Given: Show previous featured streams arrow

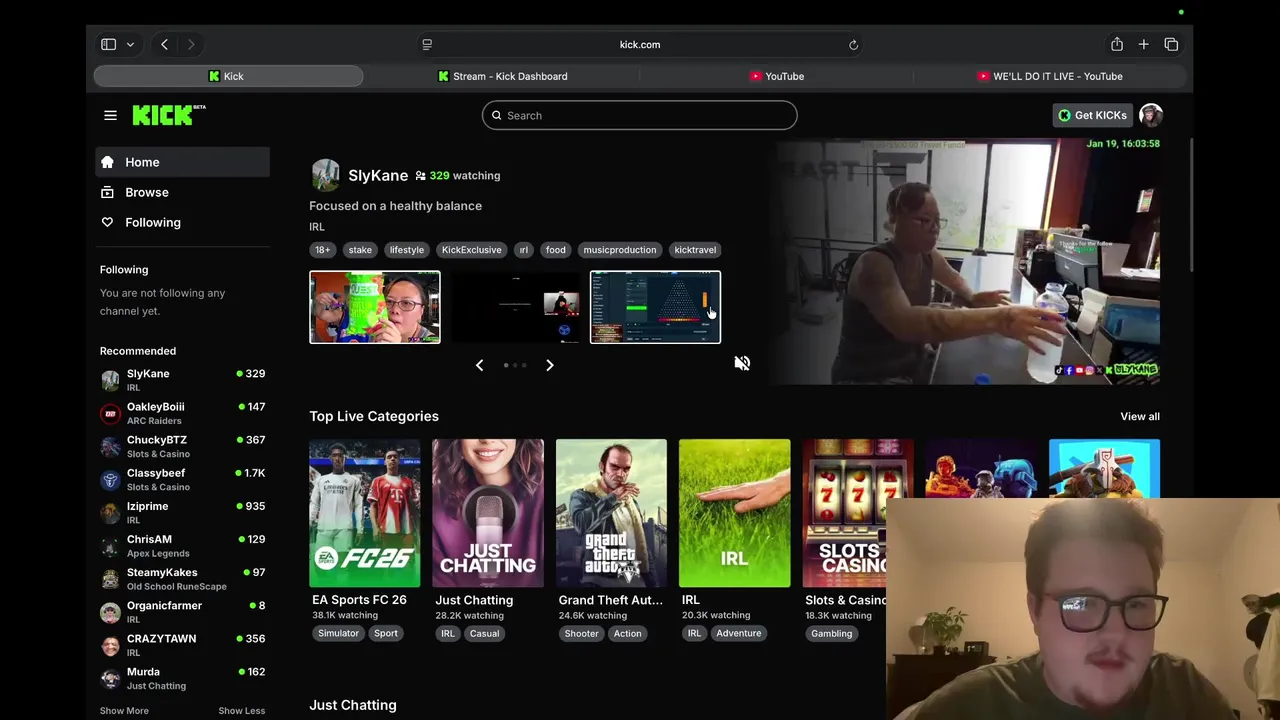Looking at the screenshot, I should (479, 365).
